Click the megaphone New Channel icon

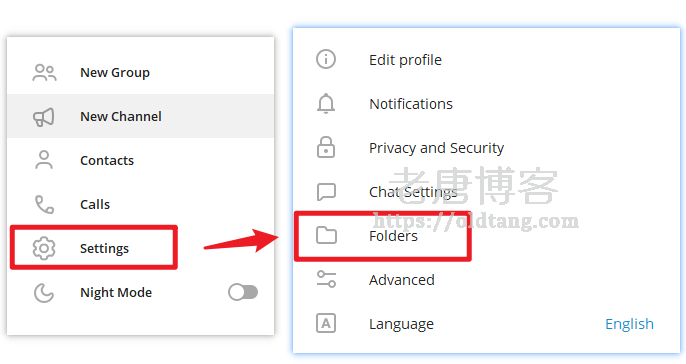44,117
